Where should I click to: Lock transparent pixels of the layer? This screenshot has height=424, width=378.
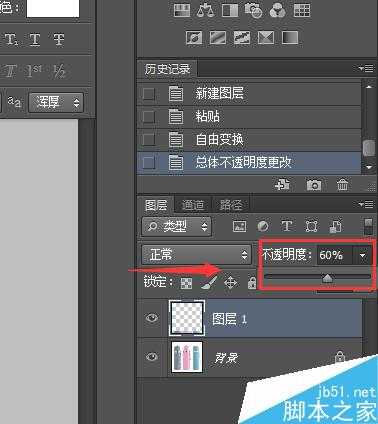coord(186,283)
